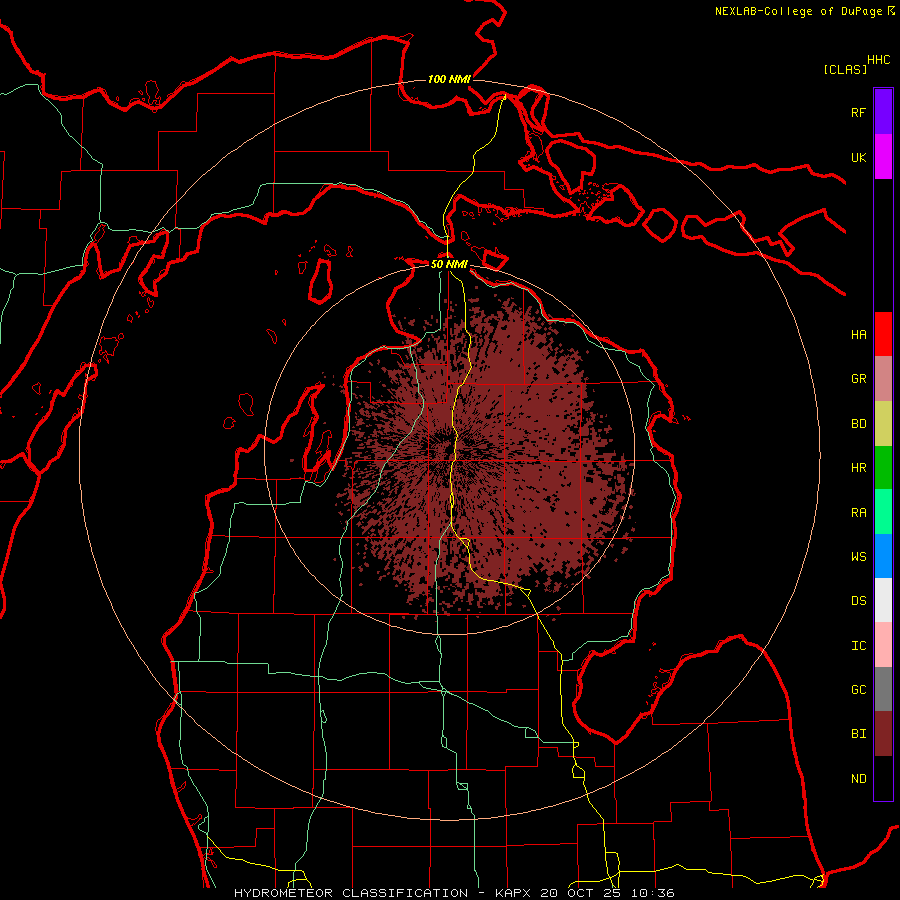This screenshot has height=900, width=900.
Task: Click the RF legend label
Action: [859, 113]
